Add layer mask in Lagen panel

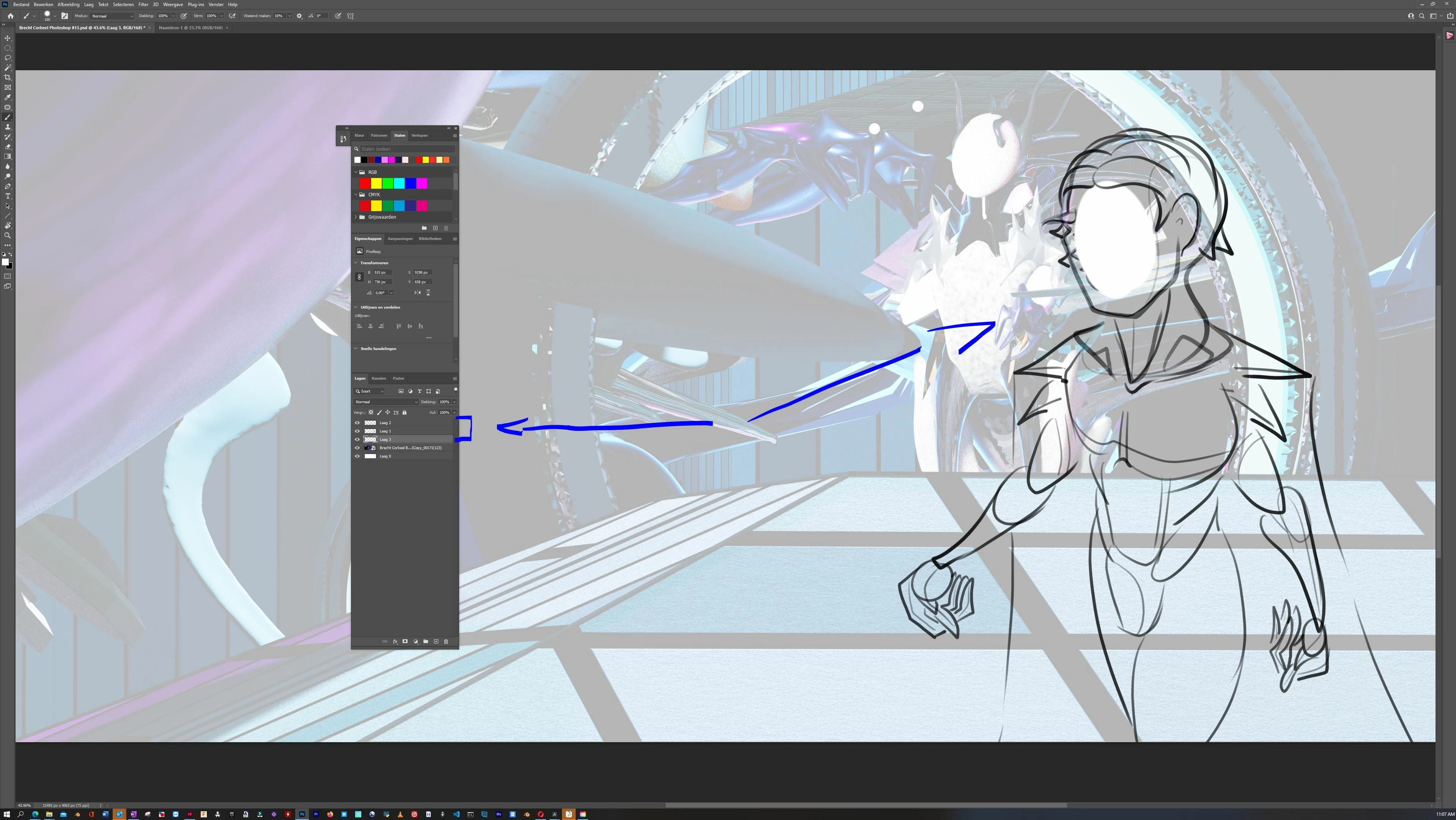pos(405,641)
